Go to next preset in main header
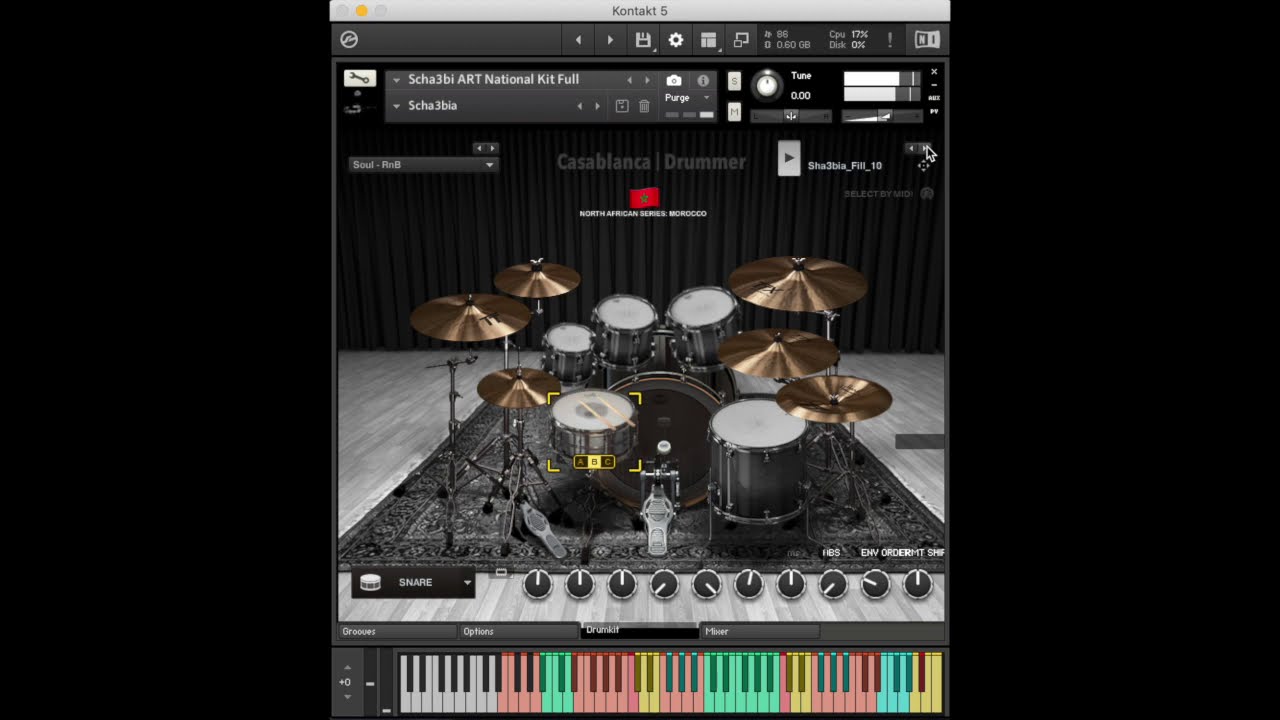This screenshot has height=720, width=1280. pyautogui.click(x=610, y=40)
